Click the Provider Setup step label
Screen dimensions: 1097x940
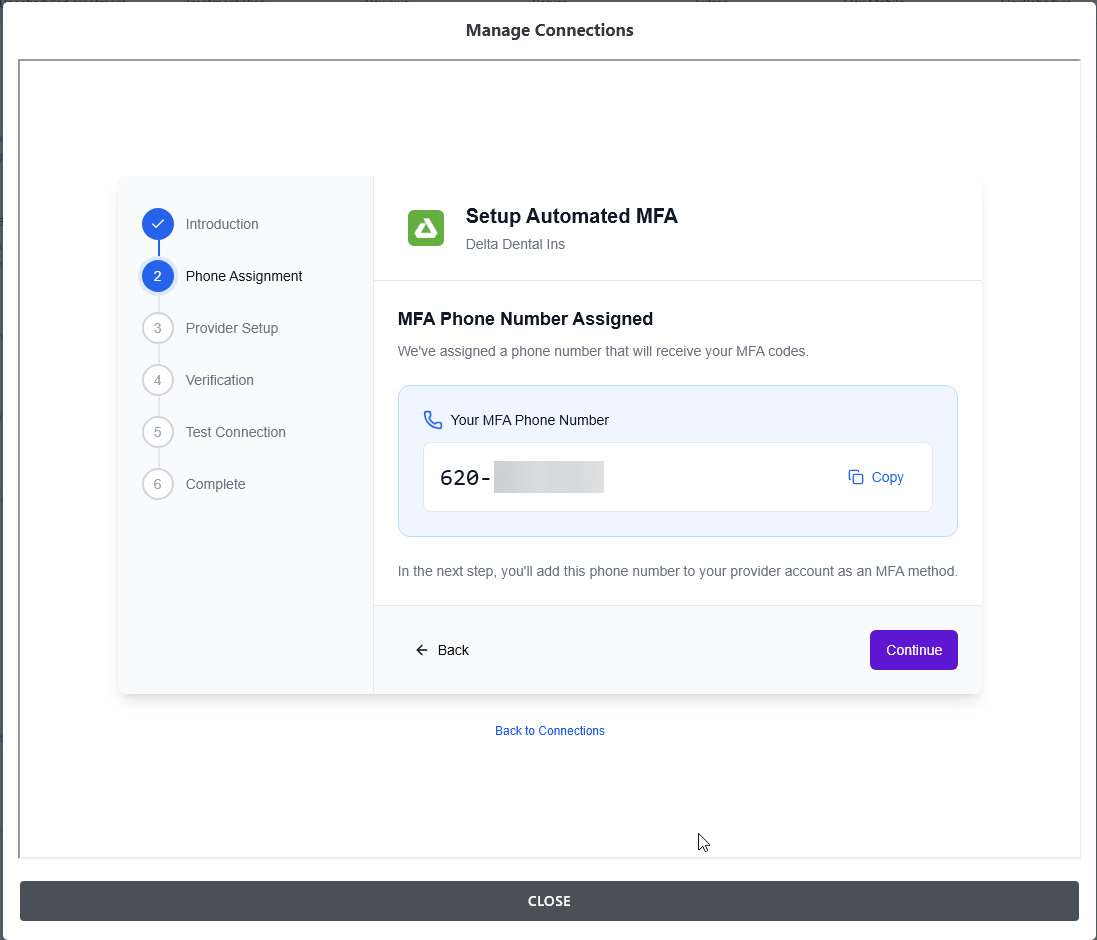point(232,328)
